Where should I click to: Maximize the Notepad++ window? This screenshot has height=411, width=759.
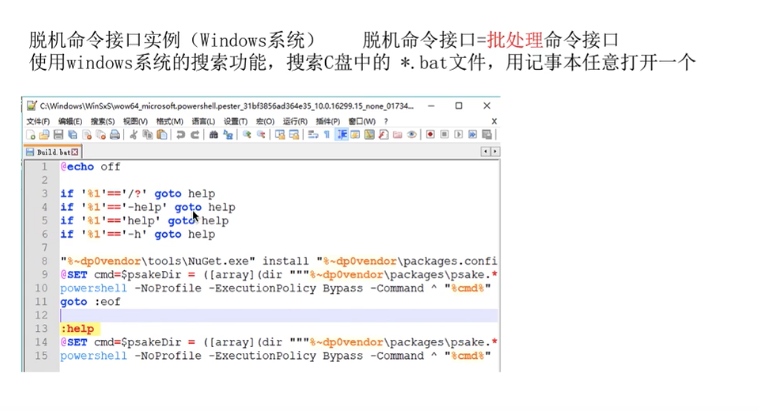point(459,106)
